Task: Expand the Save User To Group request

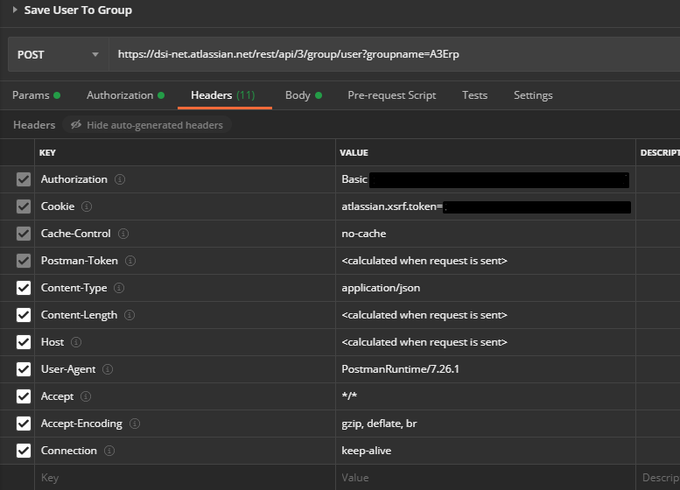Action: tap(15, 10)
